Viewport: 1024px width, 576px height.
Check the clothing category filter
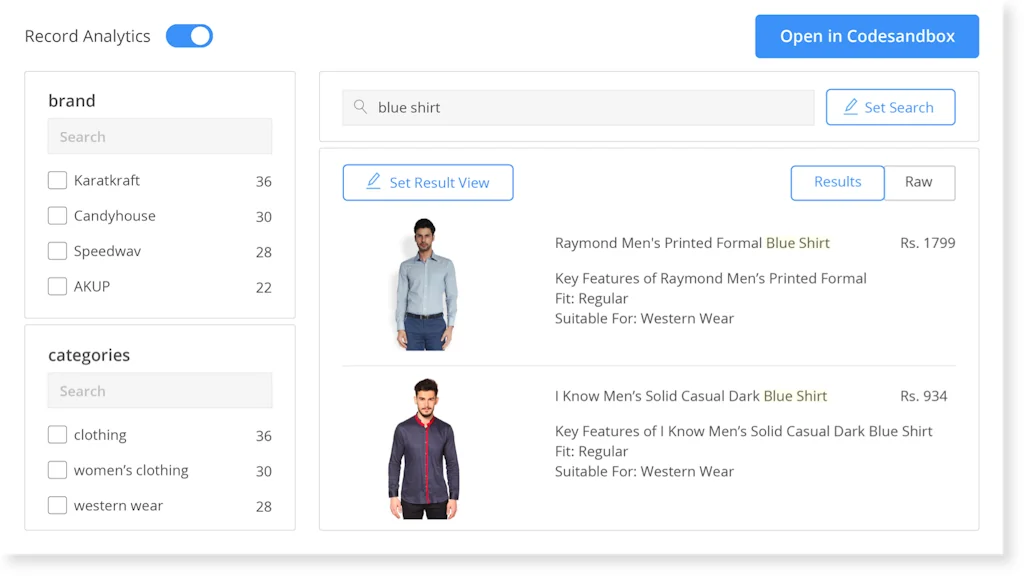coord(57,435)
